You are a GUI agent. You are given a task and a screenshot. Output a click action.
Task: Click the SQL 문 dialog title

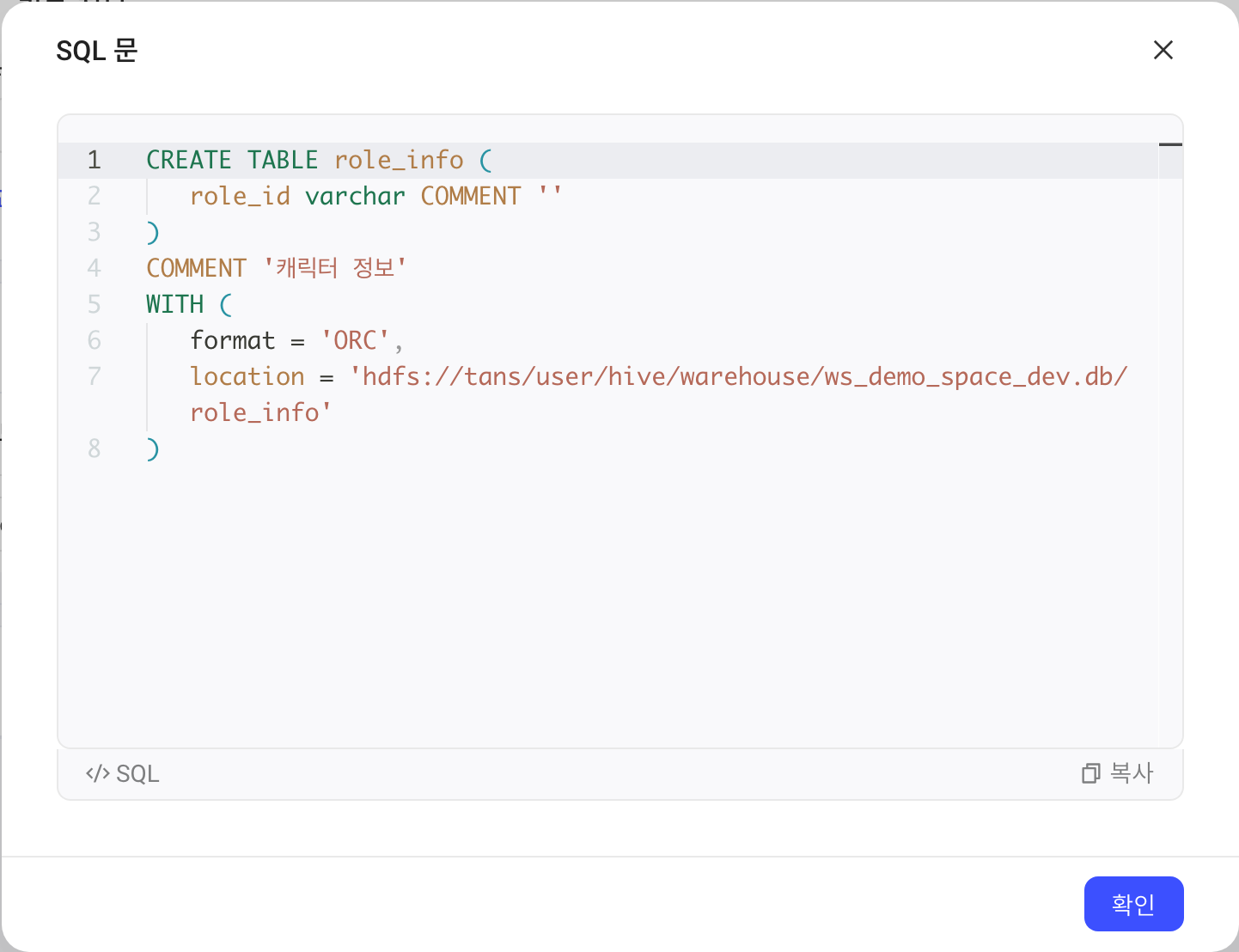coord(97,51)
